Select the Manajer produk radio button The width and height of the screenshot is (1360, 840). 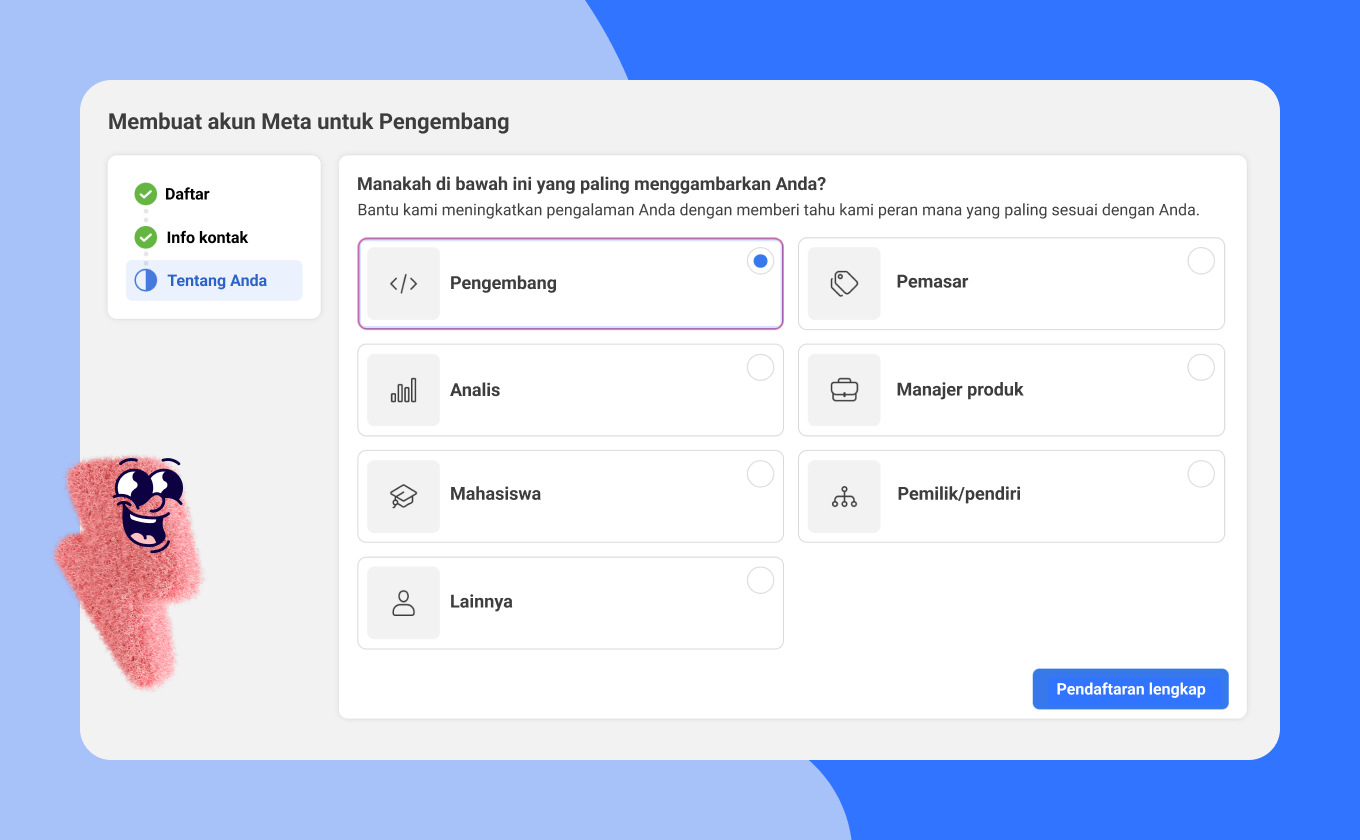coord(1201,367)
